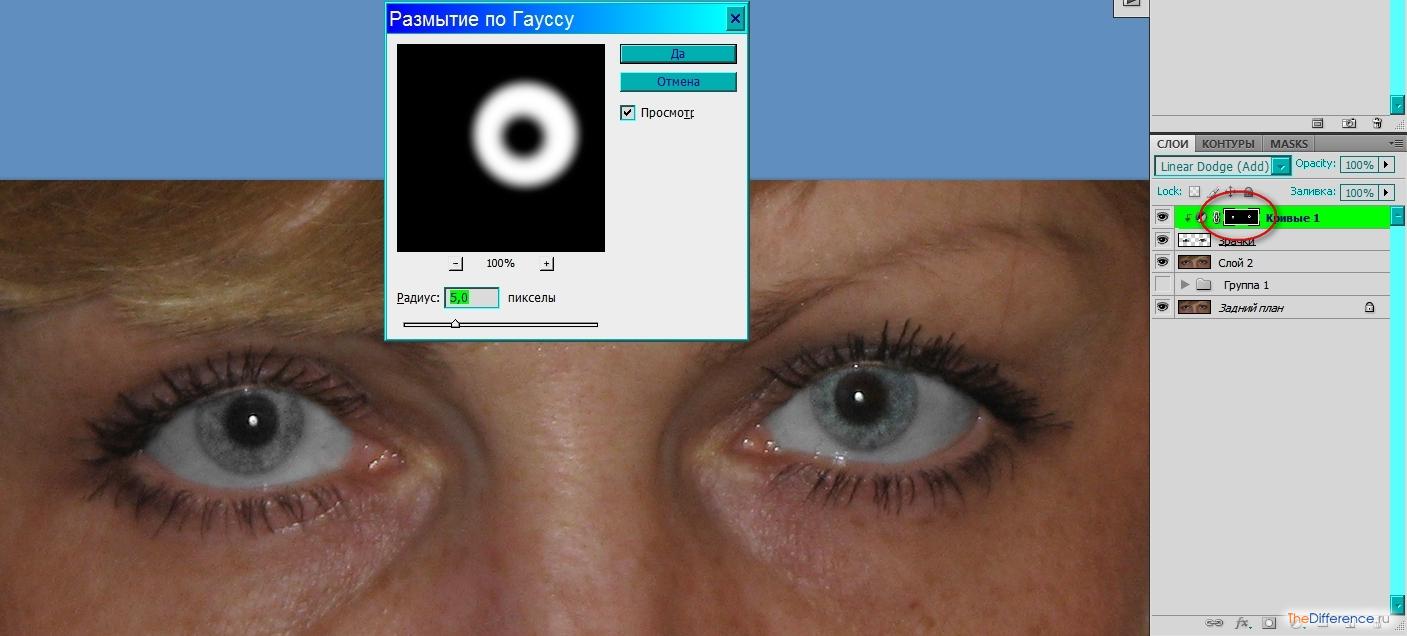Toggle the Просмотр preview checkbox

coord(628,113)
